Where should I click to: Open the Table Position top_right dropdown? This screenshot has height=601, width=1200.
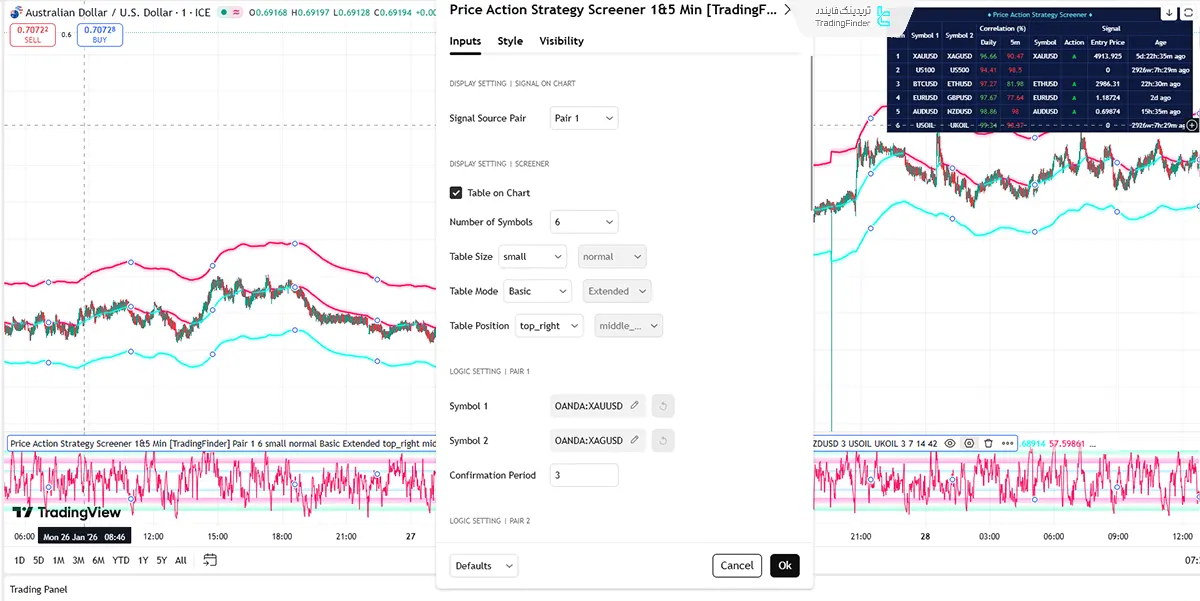tap(549, 326)
